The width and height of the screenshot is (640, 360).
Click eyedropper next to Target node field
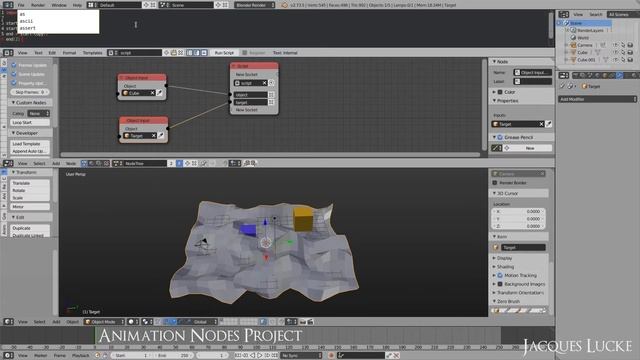tap(162, 136)
